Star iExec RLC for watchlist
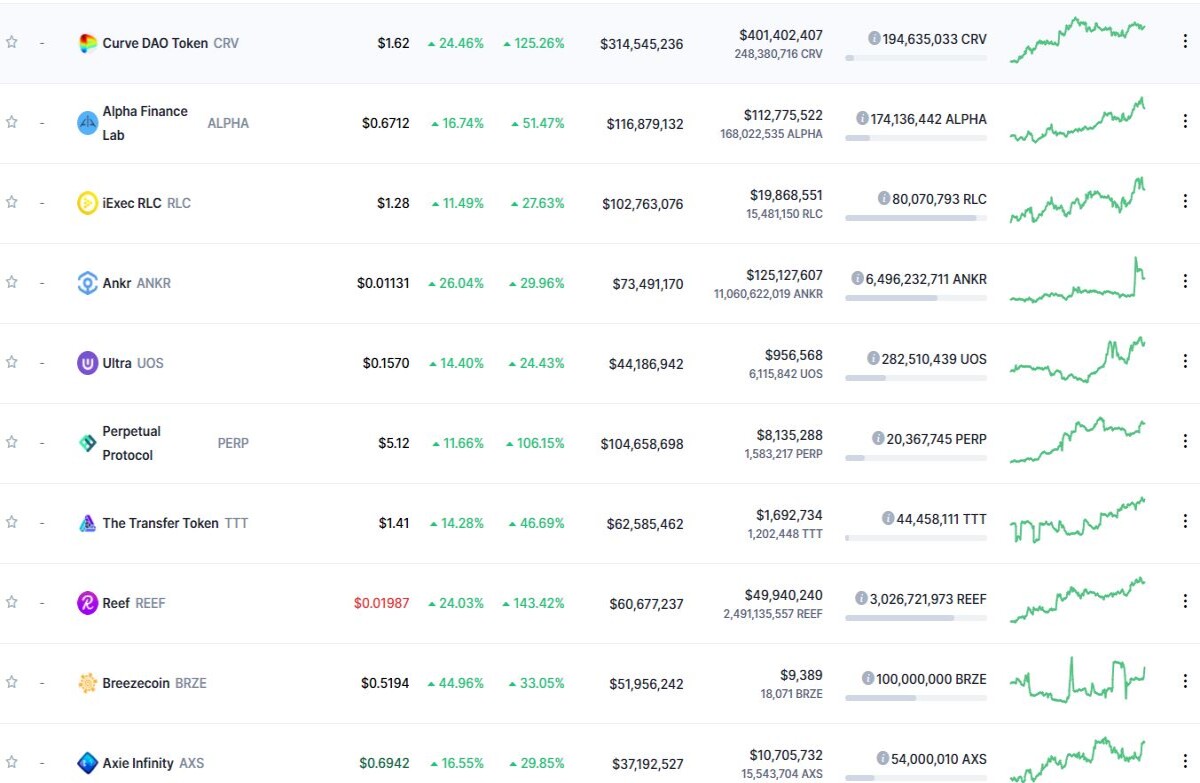The height and width of the screenshot is (783, 1200). click(x=12, y=202)
